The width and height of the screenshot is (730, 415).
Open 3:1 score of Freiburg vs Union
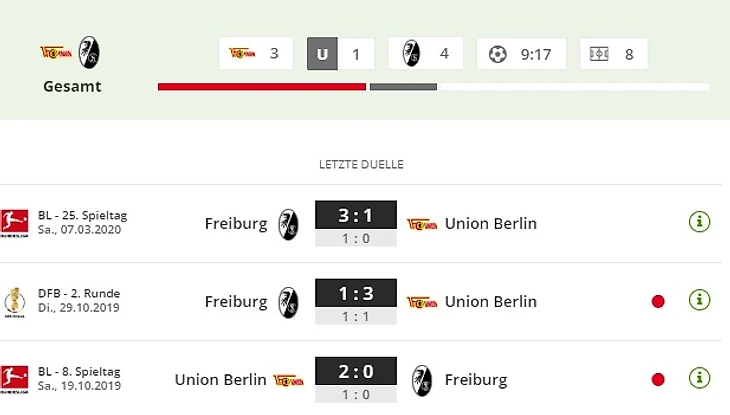click(356, 216)
